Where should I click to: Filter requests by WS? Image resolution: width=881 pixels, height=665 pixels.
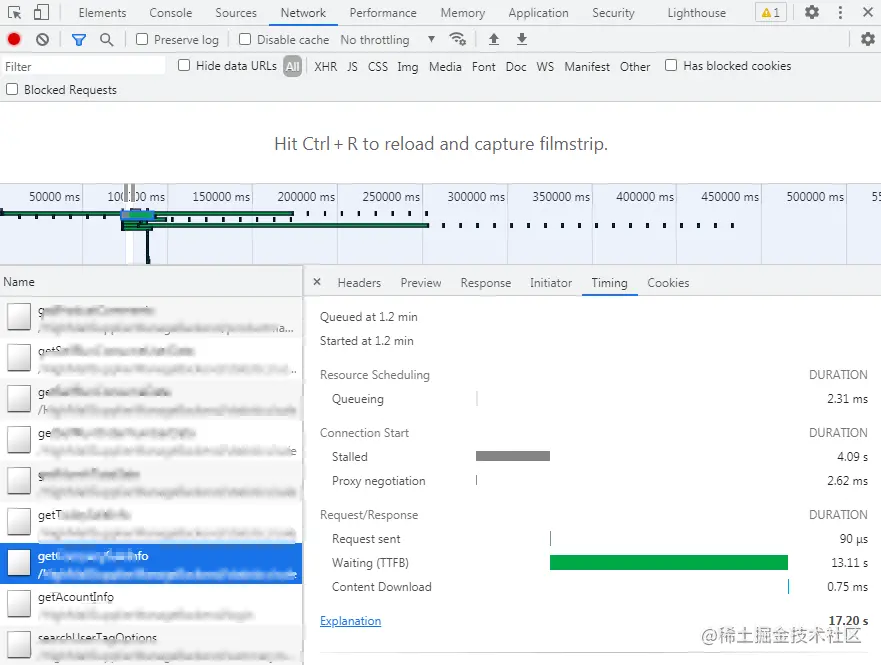545,66
